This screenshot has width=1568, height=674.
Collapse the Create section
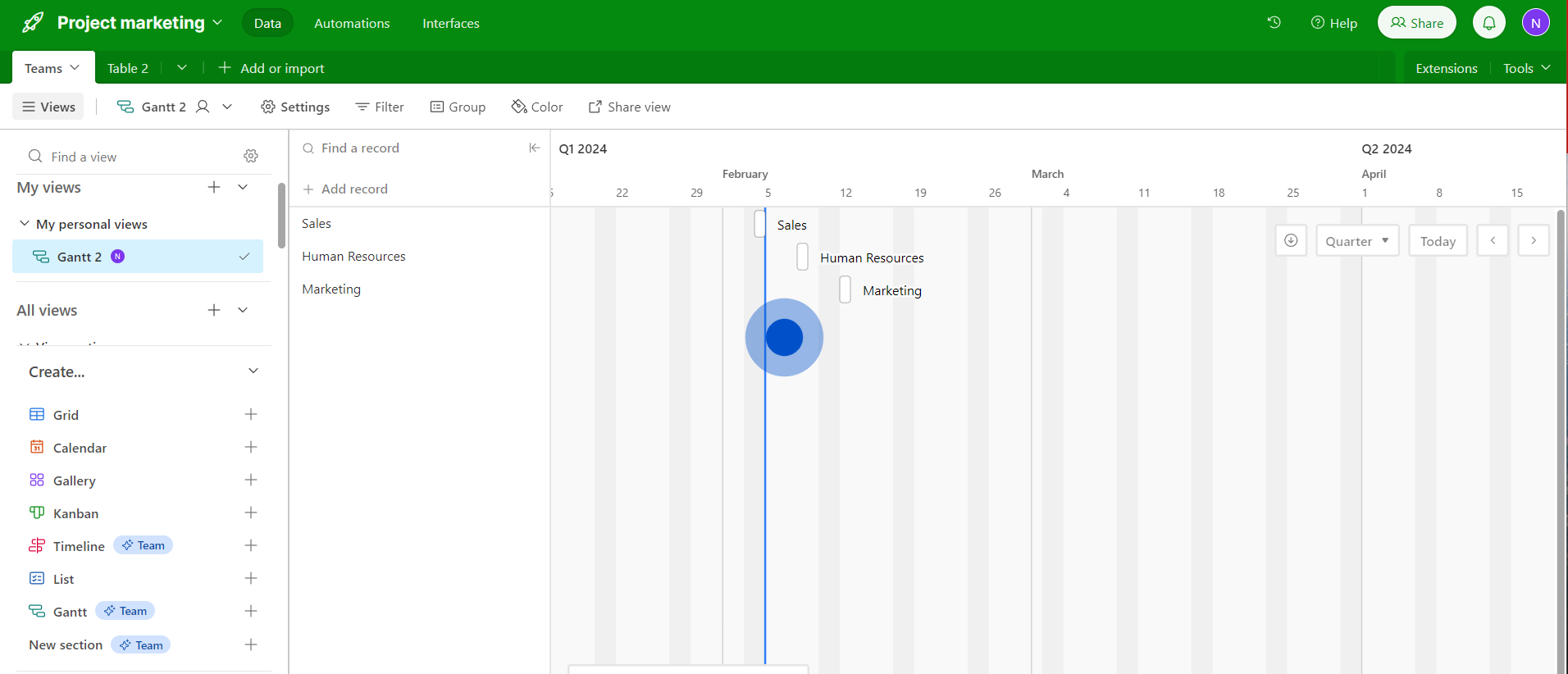[x=253, y=371]
